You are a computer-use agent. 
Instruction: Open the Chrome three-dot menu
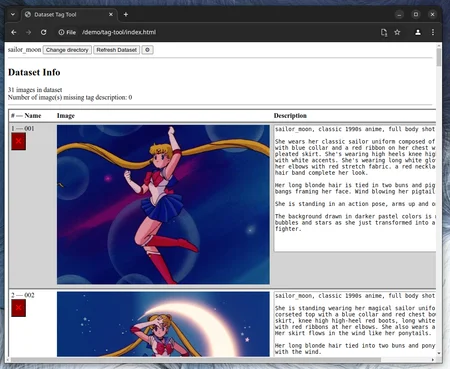pyautogui.click(x=433, y=32)
